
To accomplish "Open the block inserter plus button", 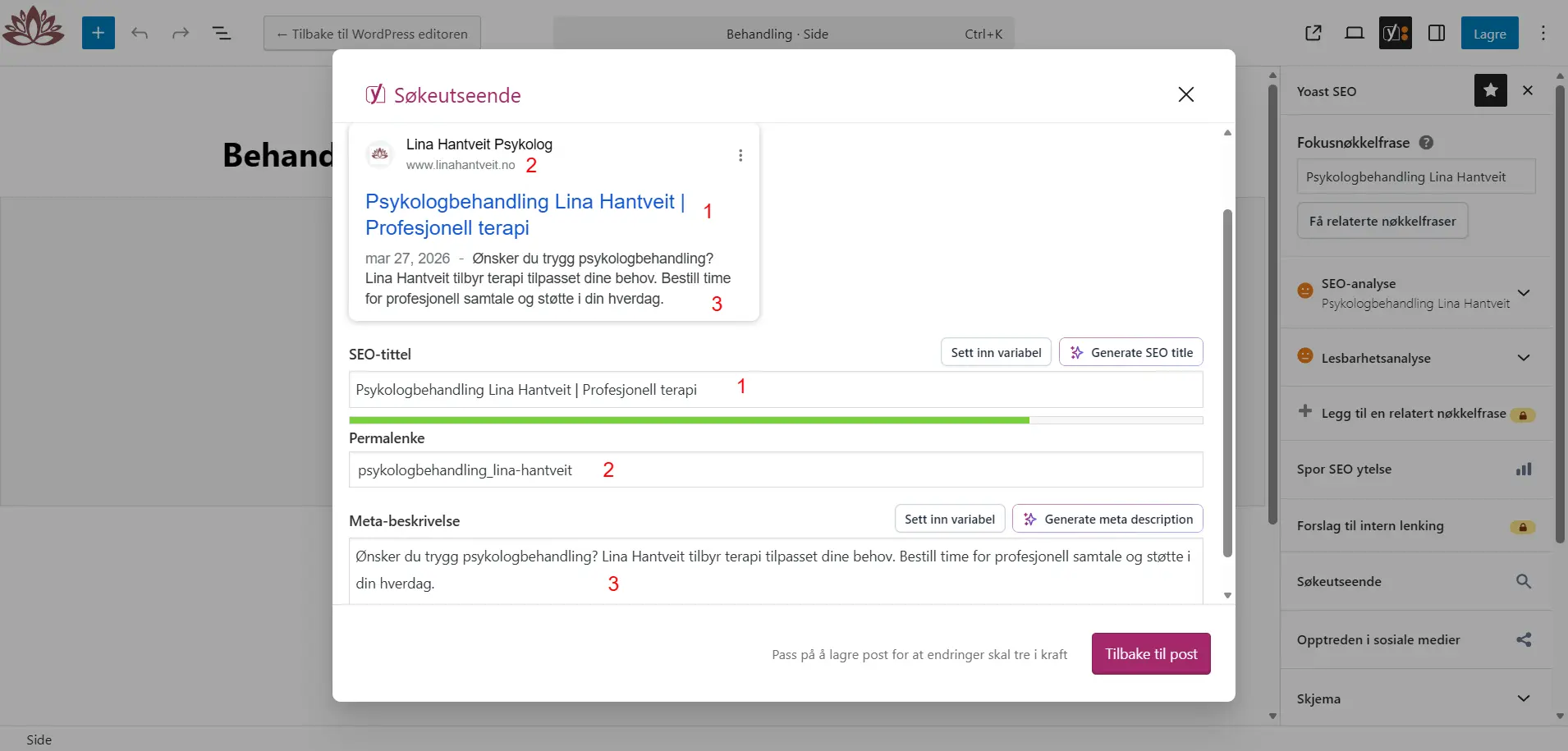I will [x=99, y=33].
